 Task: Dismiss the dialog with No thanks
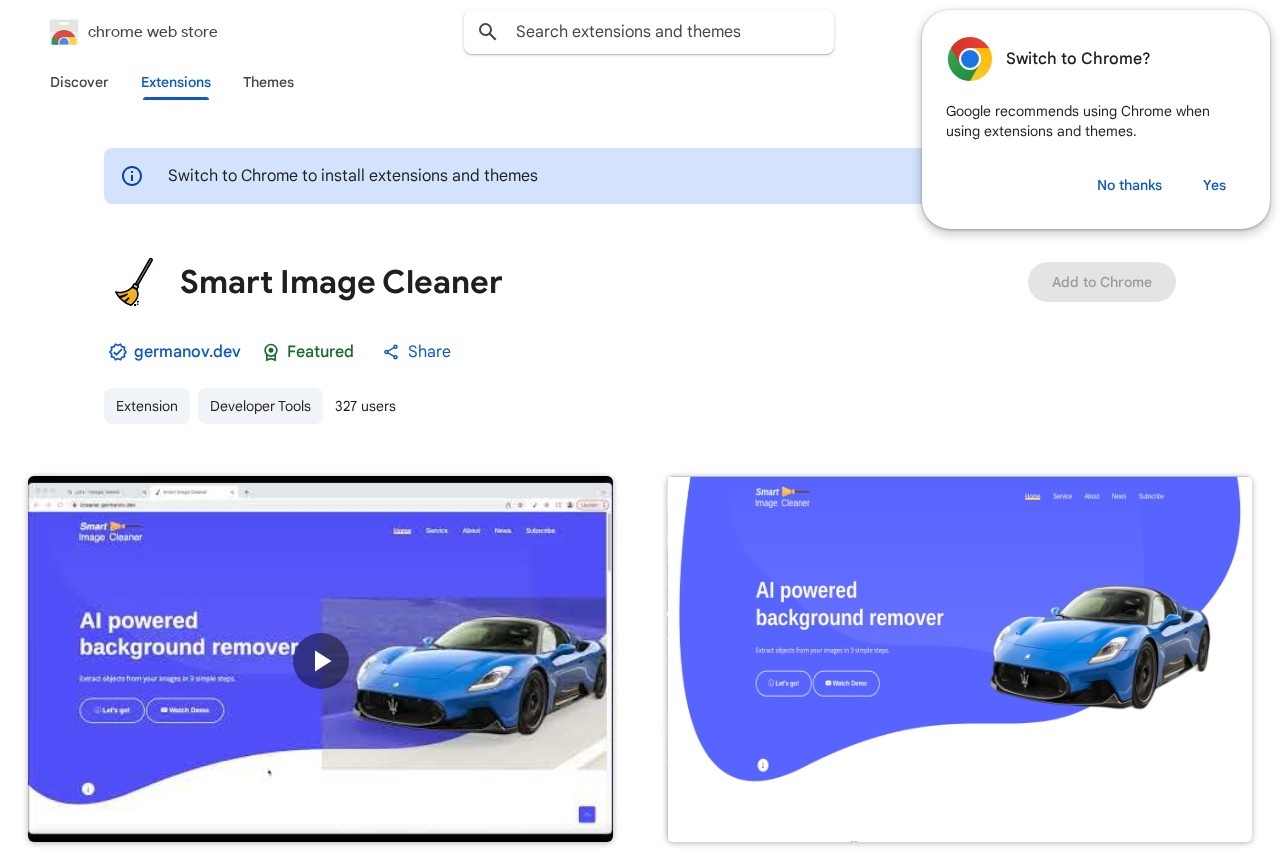1129,185
